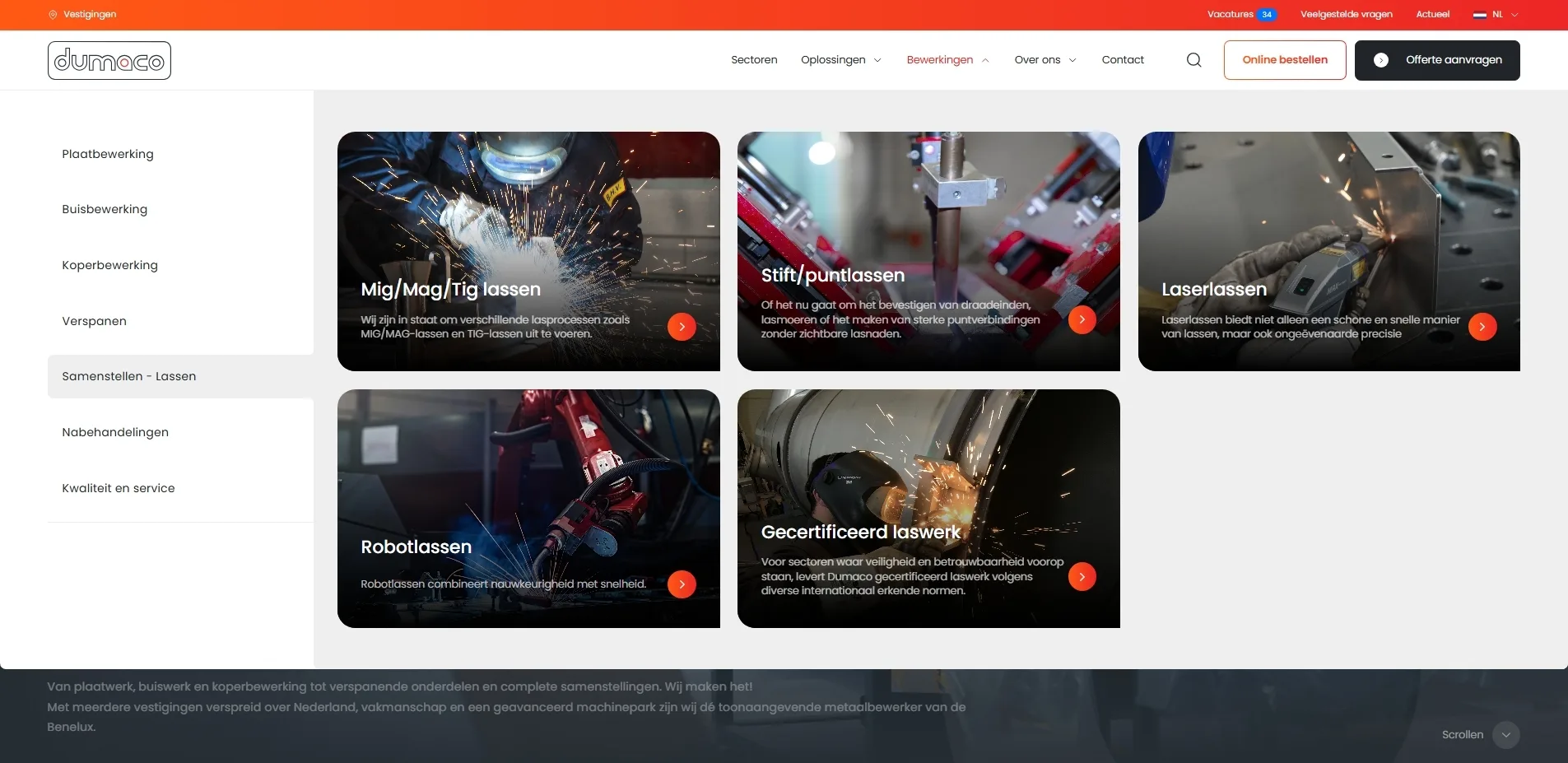Open the Sectoren menu item

(754, 60)
